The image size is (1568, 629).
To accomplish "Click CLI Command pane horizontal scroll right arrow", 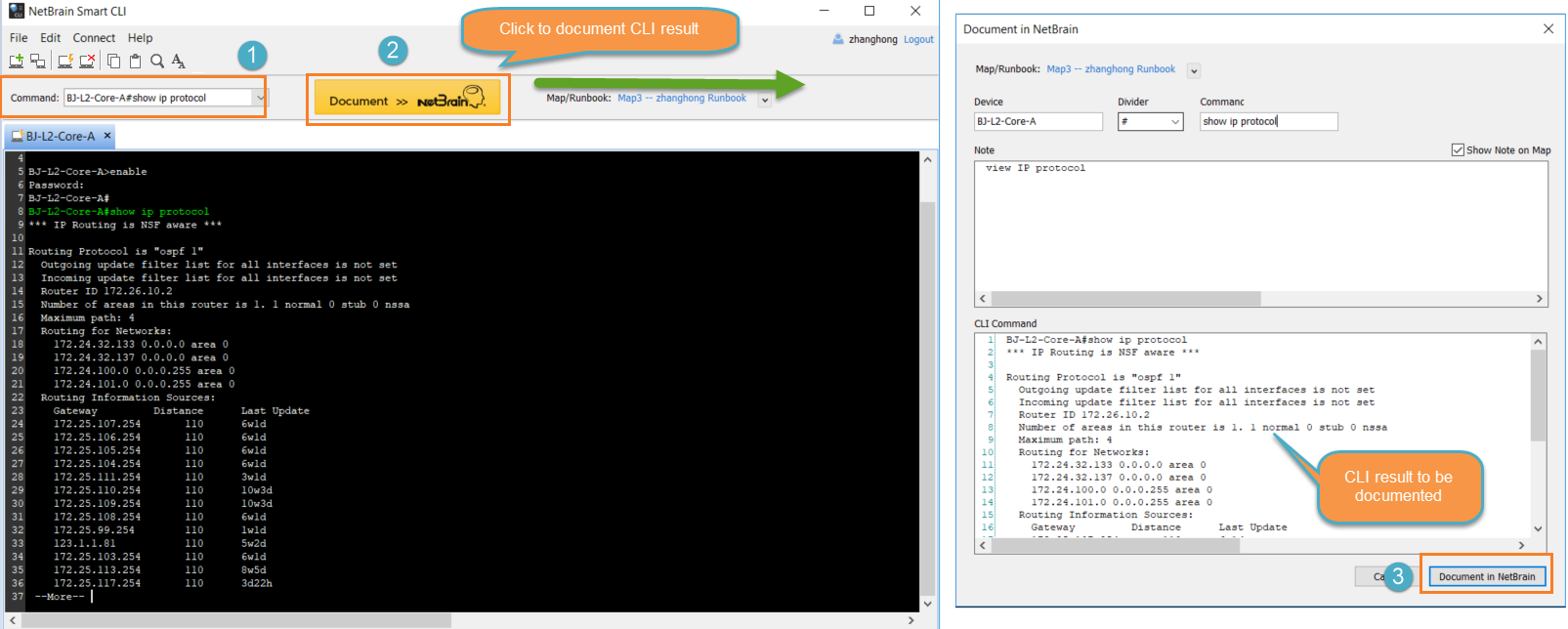I will pos(1522,545).
